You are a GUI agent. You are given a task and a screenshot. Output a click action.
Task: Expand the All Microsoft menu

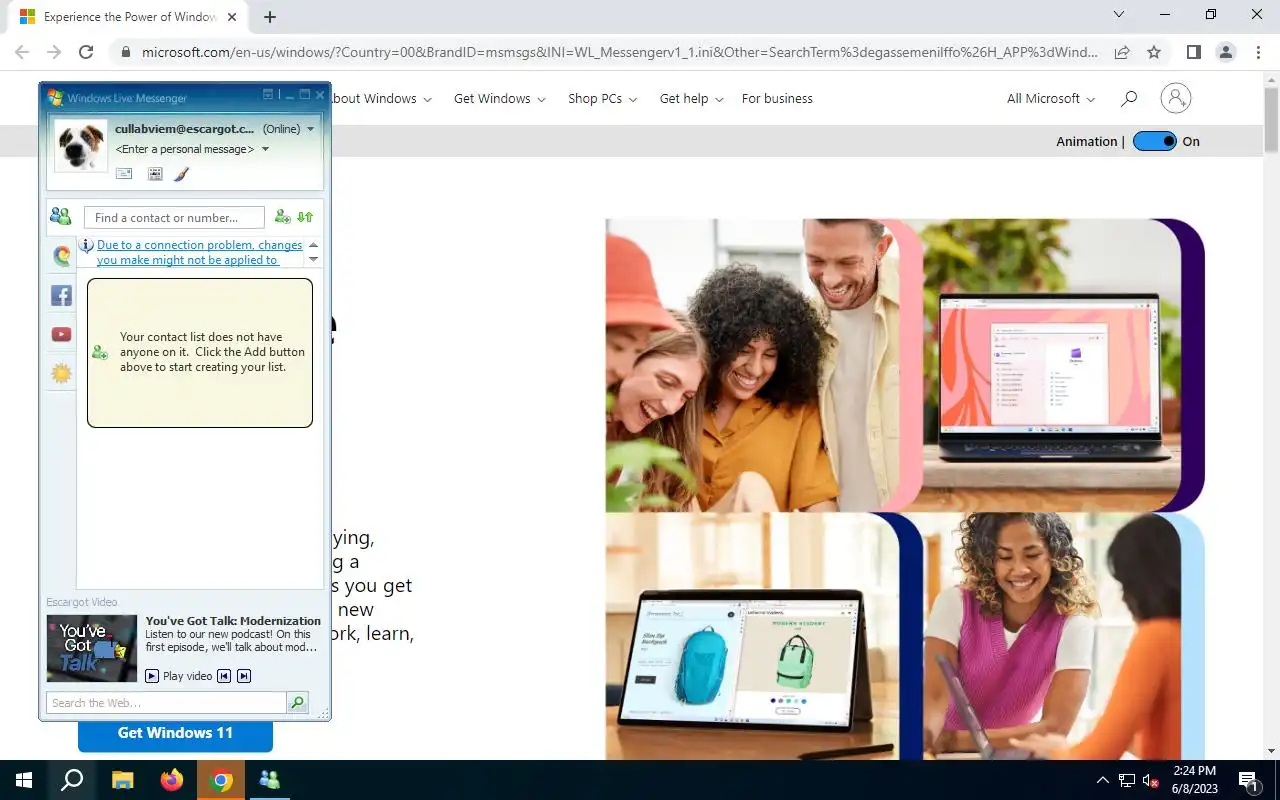coord(1051,98)
